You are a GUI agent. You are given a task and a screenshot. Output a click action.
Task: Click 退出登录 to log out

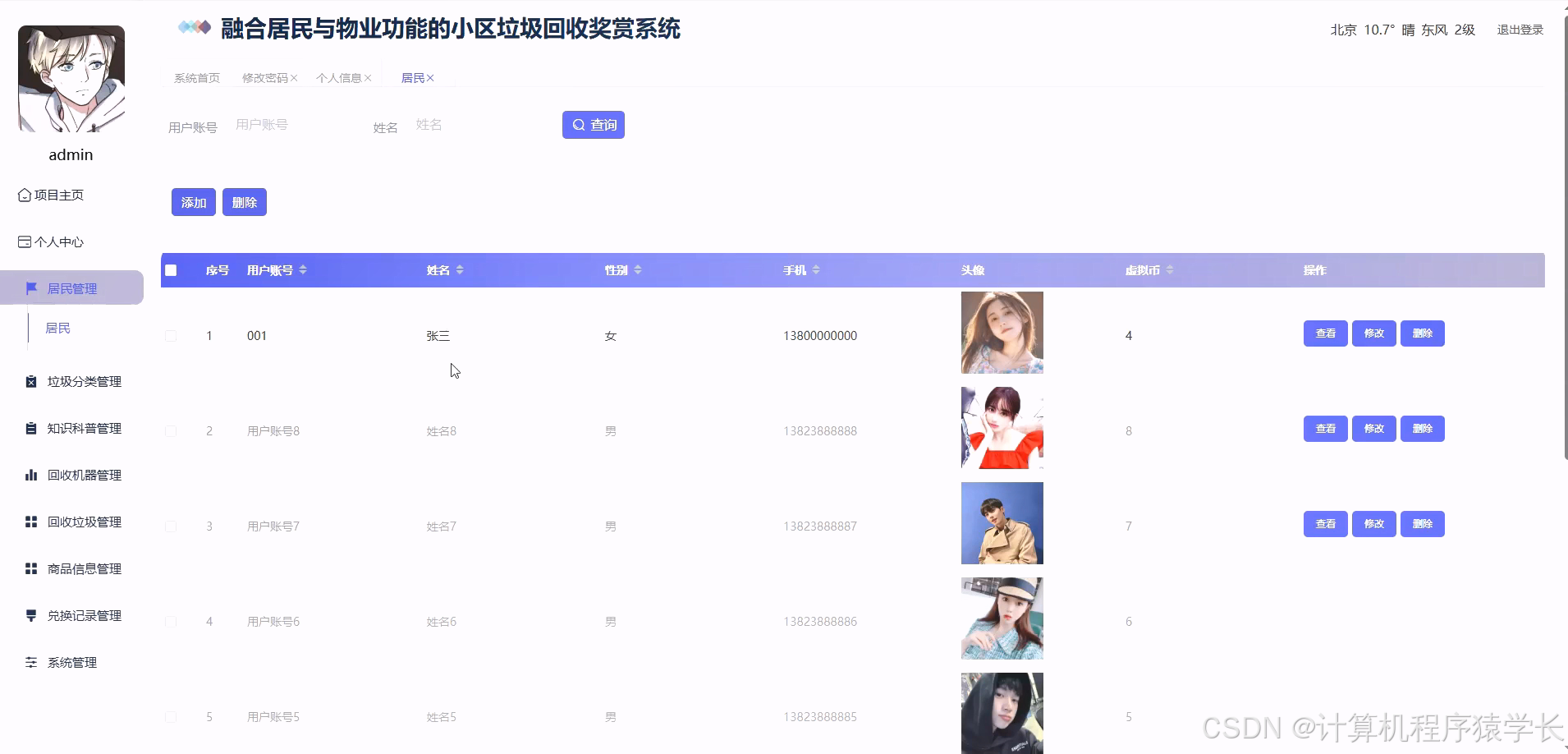[1520, 30]
